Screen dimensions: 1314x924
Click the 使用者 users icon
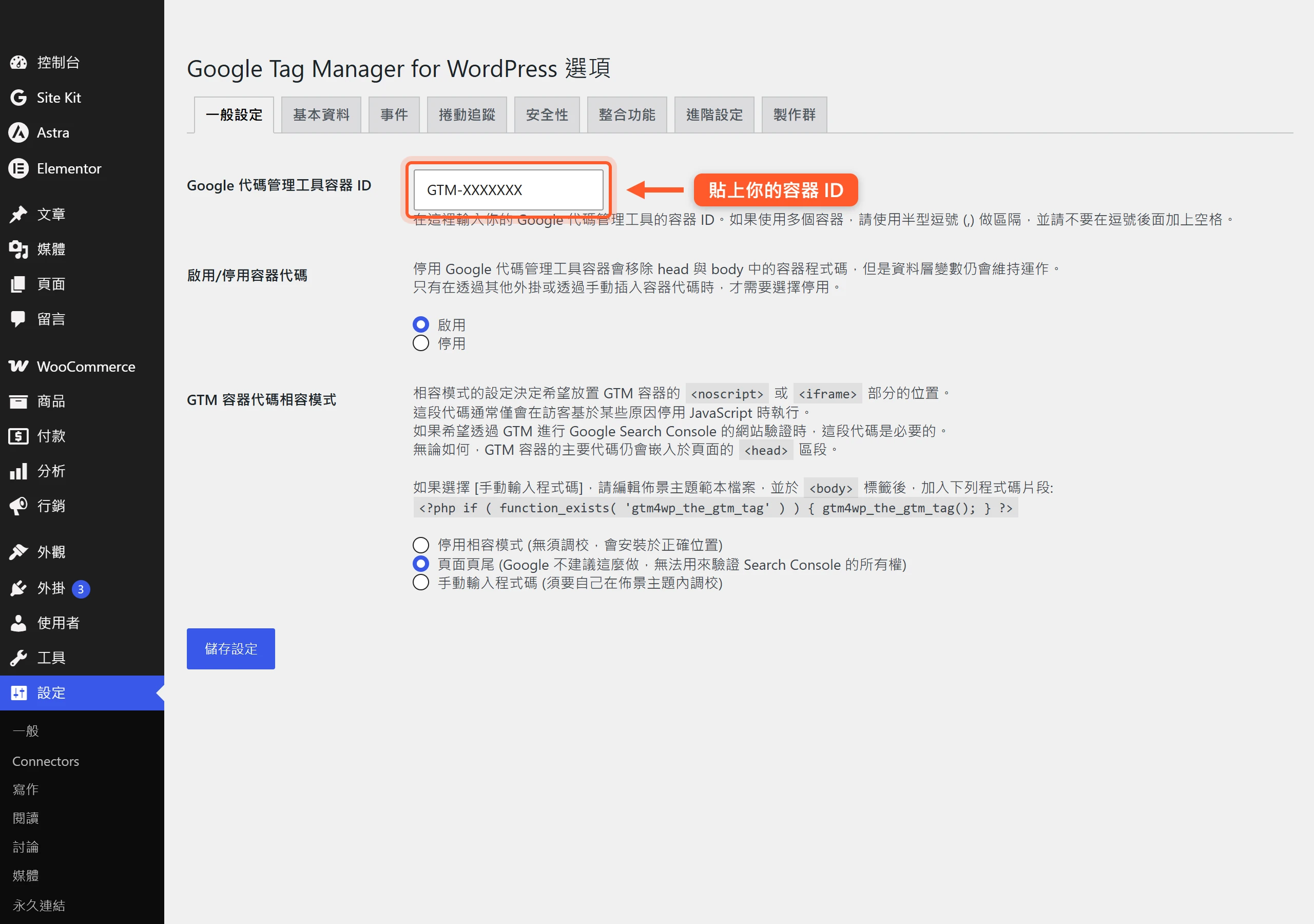pyautogui.click(x=18, y=623)
